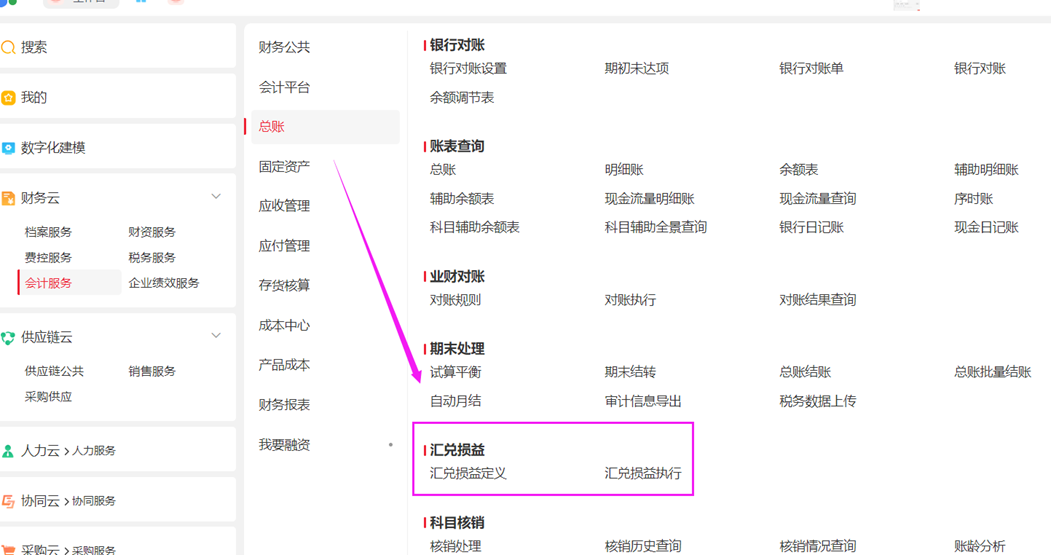The width and height of the screenshot is (1051, 555).
Task: Open 明细账 under 账表查询
Action: (624, 170)
